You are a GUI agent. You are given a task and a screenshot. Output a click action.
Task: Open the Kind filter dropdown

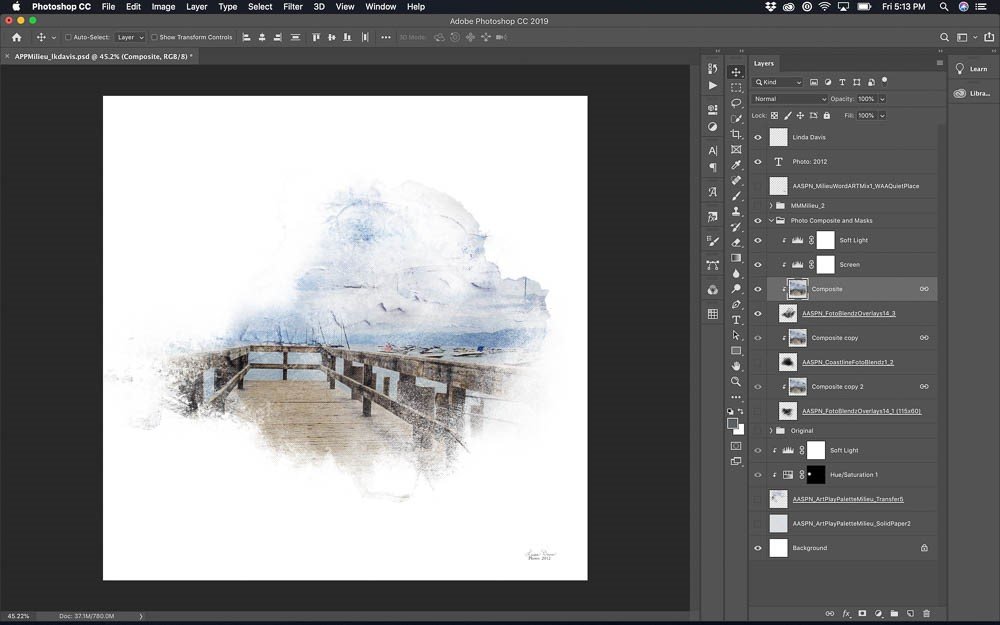(777, 82)
